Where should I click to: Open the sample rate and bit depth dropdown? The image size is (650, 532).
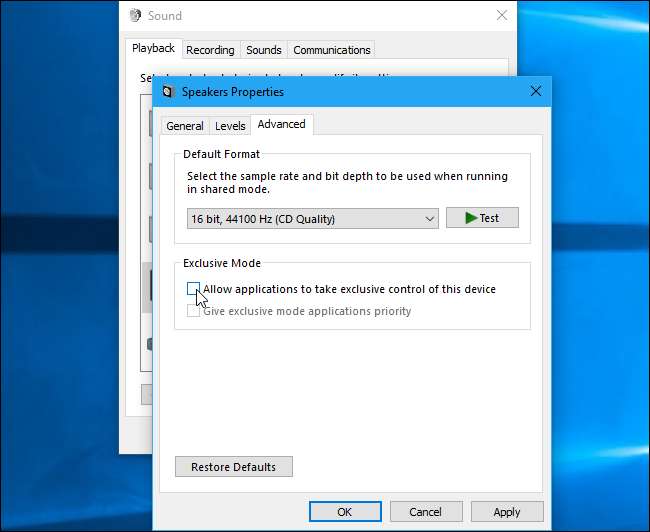312,219
